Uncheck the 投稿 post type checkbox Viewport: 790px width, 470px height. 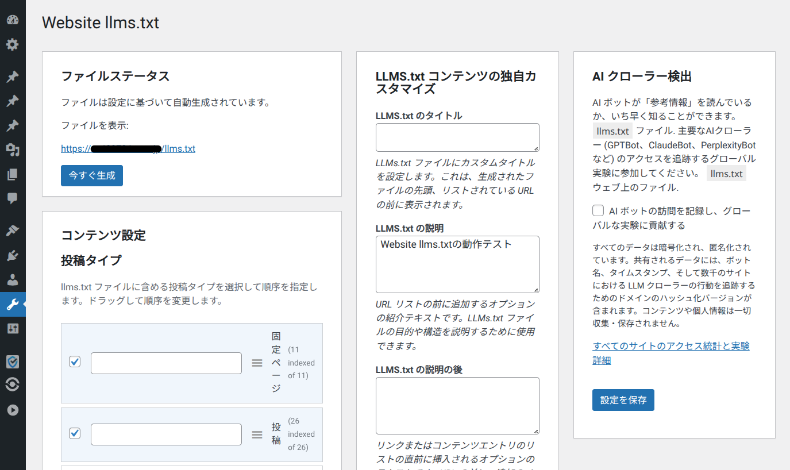coord(75,433)
